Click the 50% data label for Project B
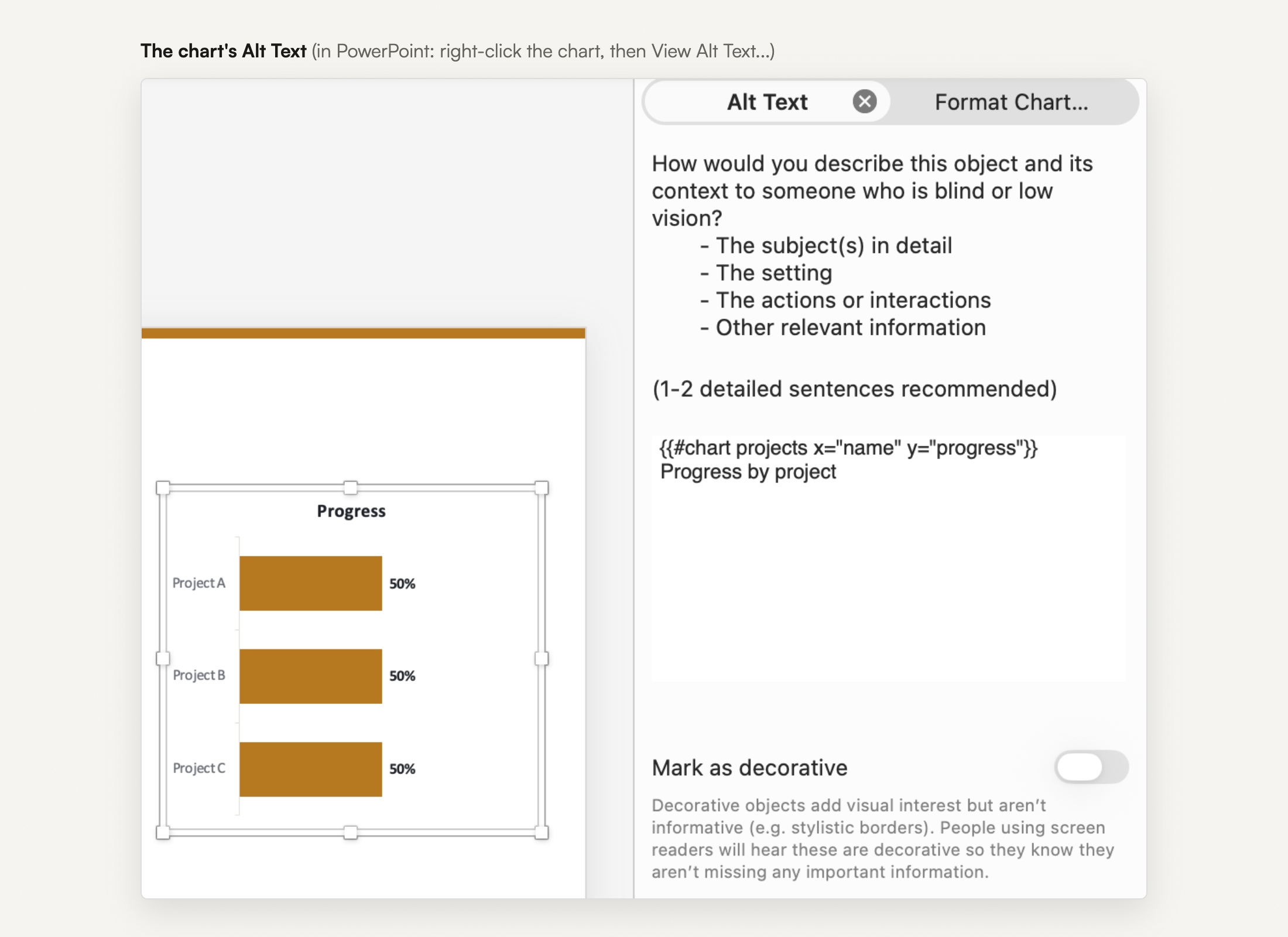Image resolution: width=1288 pixels, height=937 pixels. (402, 676)
